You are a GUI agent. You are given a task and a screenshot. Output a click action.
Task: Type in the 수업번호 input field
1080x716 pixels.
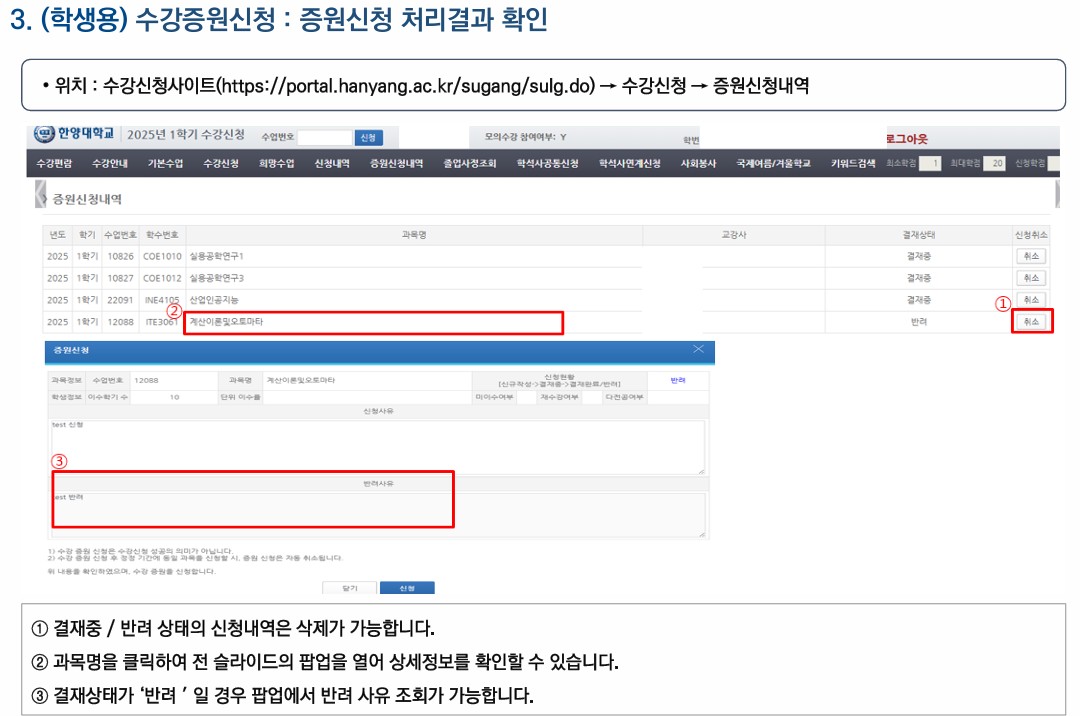coord(325,138)
